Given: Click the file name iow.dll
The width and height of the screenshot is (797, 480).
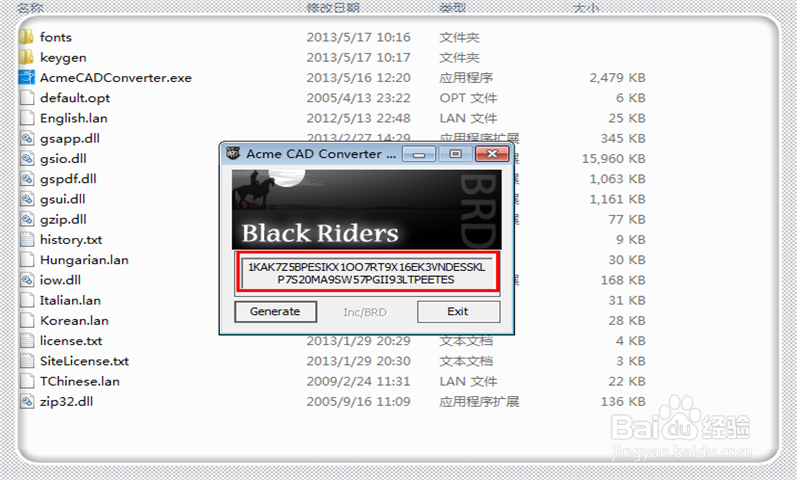Looking at the screenshot, I should (60, 280).
